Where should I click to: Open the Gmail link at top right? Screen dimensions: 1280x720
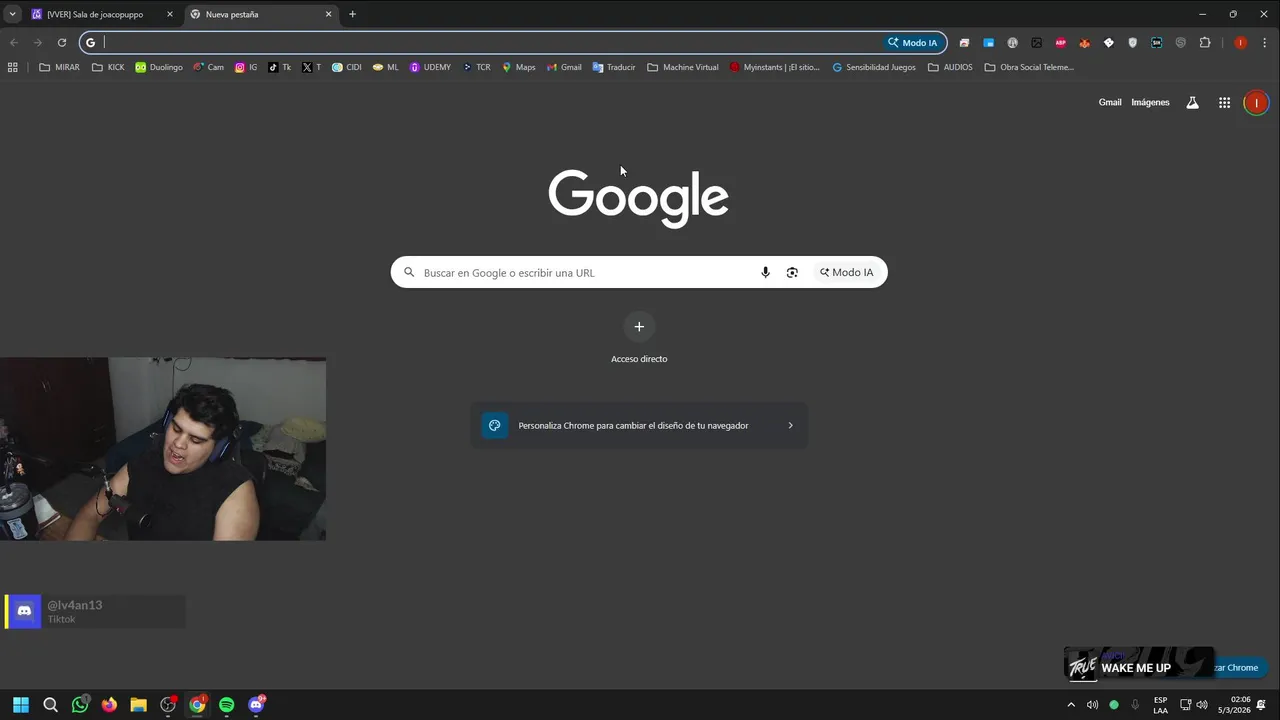[x=1110, y=102]
